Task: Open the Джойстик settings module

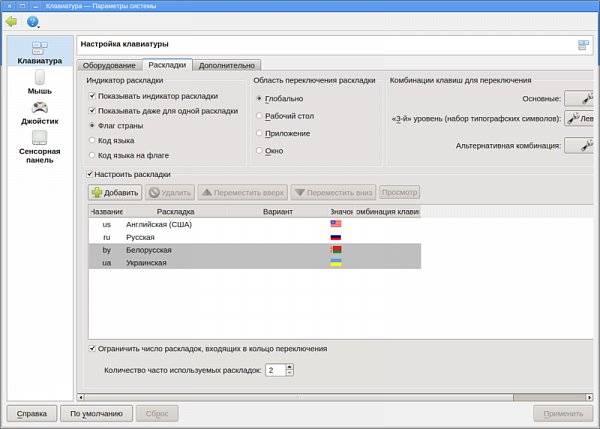Action: (x=40, y=113)
